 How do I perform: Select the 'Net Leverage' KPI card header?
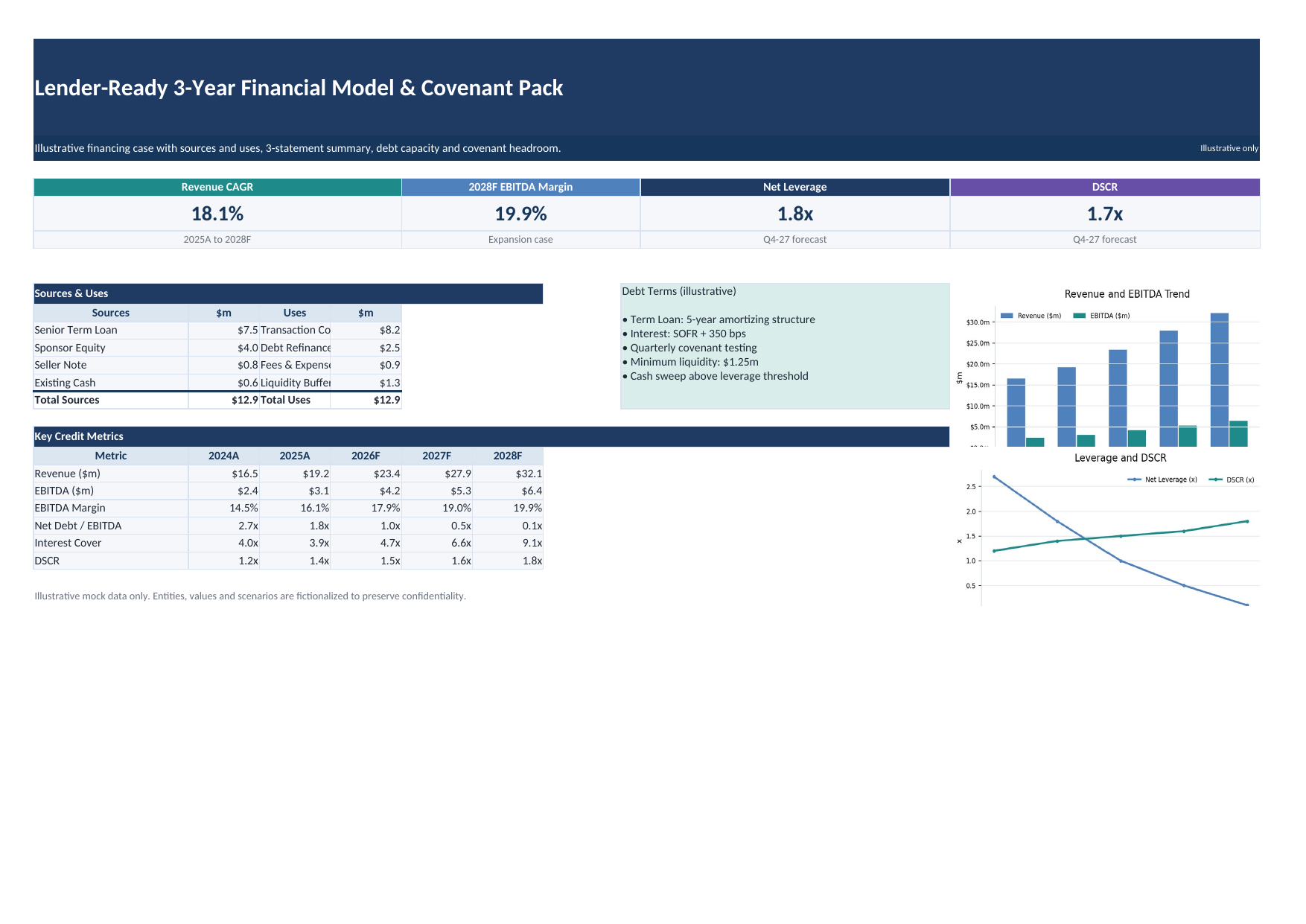click(x=794, y=187)
